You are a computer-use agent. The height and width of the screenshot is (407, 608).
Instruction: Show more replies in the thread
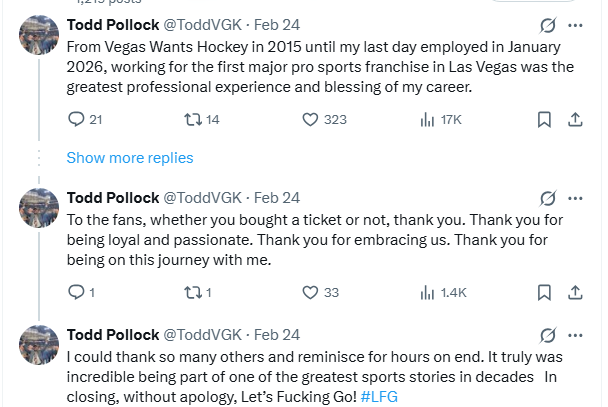point(130,158)
